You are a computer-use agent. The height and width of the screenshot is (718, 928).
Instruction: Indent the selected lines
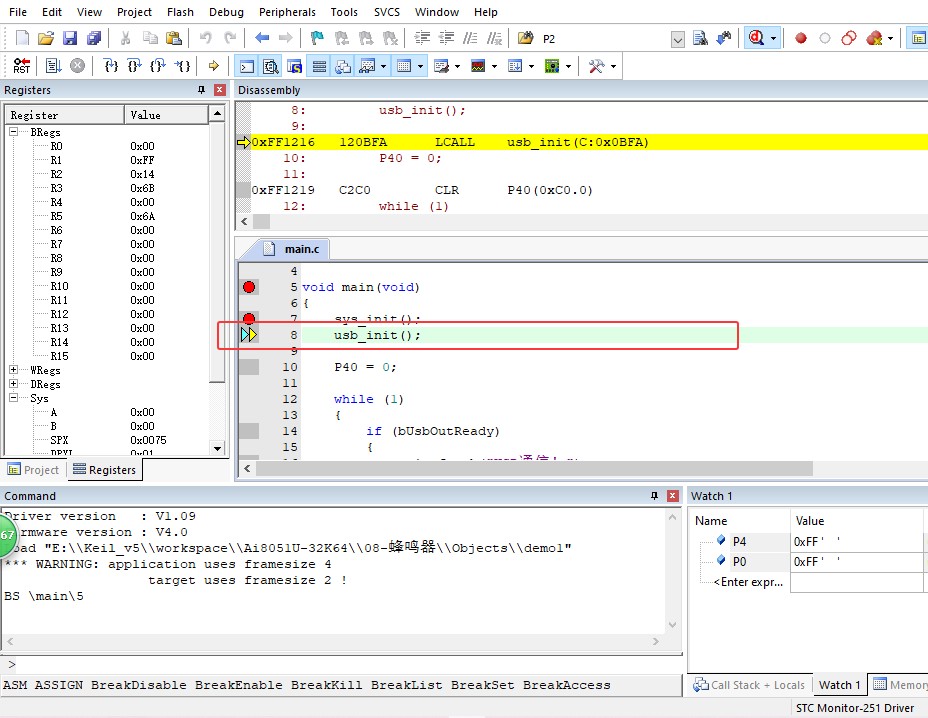point(422,38)
